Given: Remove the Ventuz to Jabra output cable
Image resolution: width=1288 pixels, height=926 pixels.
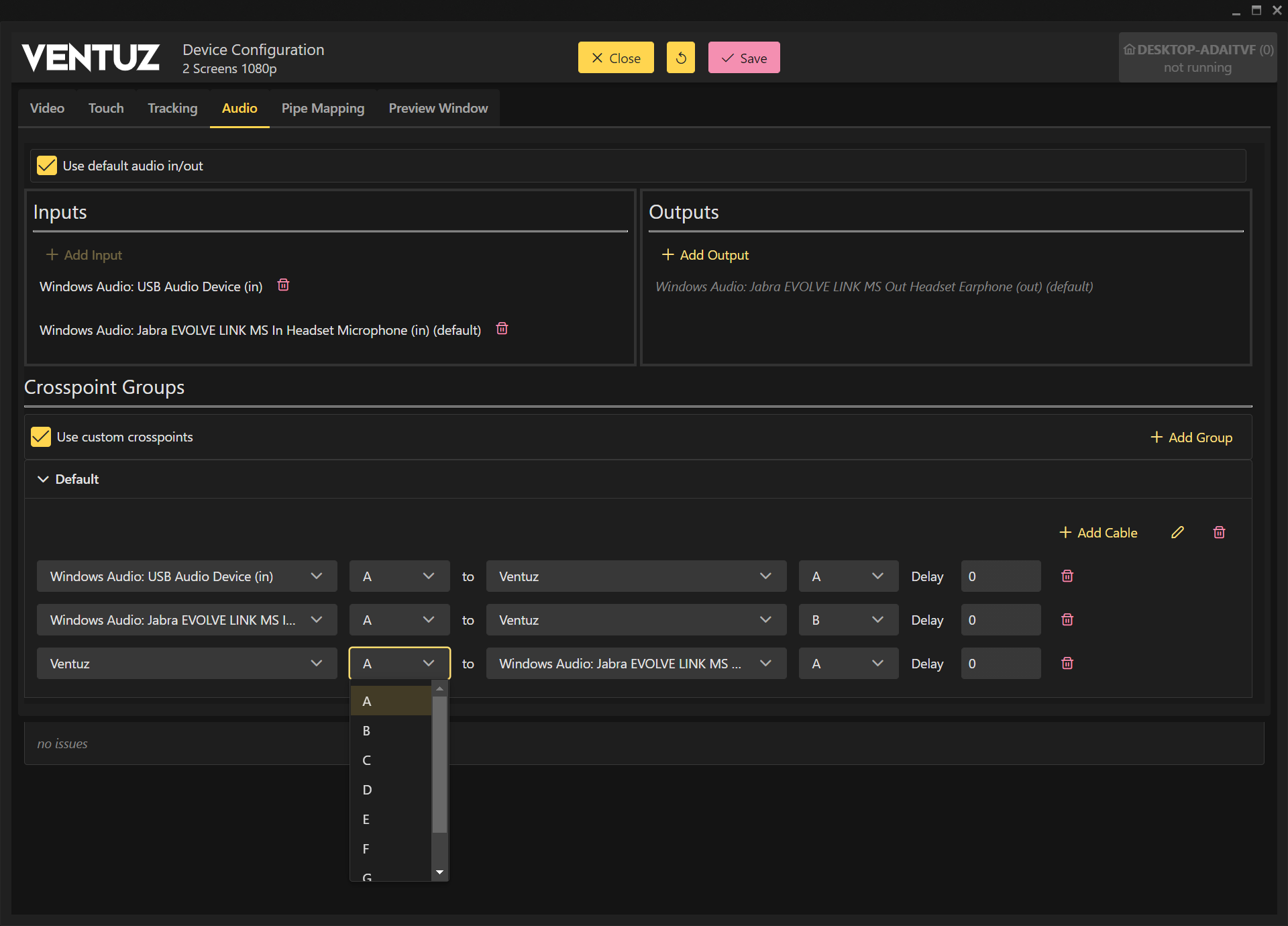Looking at the screenshot, I should coord(1067,663).
